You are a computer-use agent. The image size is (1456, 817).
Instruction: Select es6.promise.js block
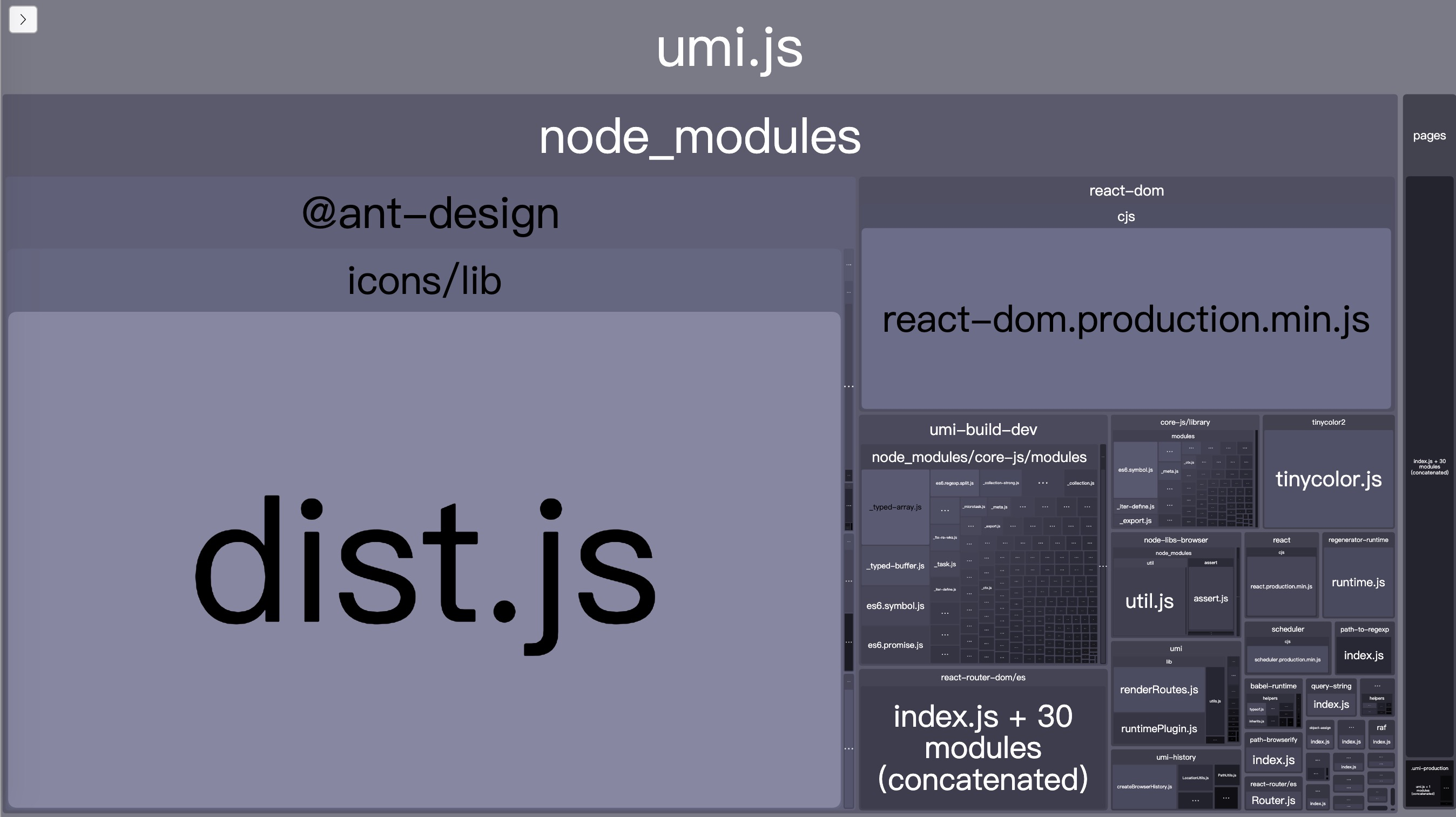(x=895, y=645)
